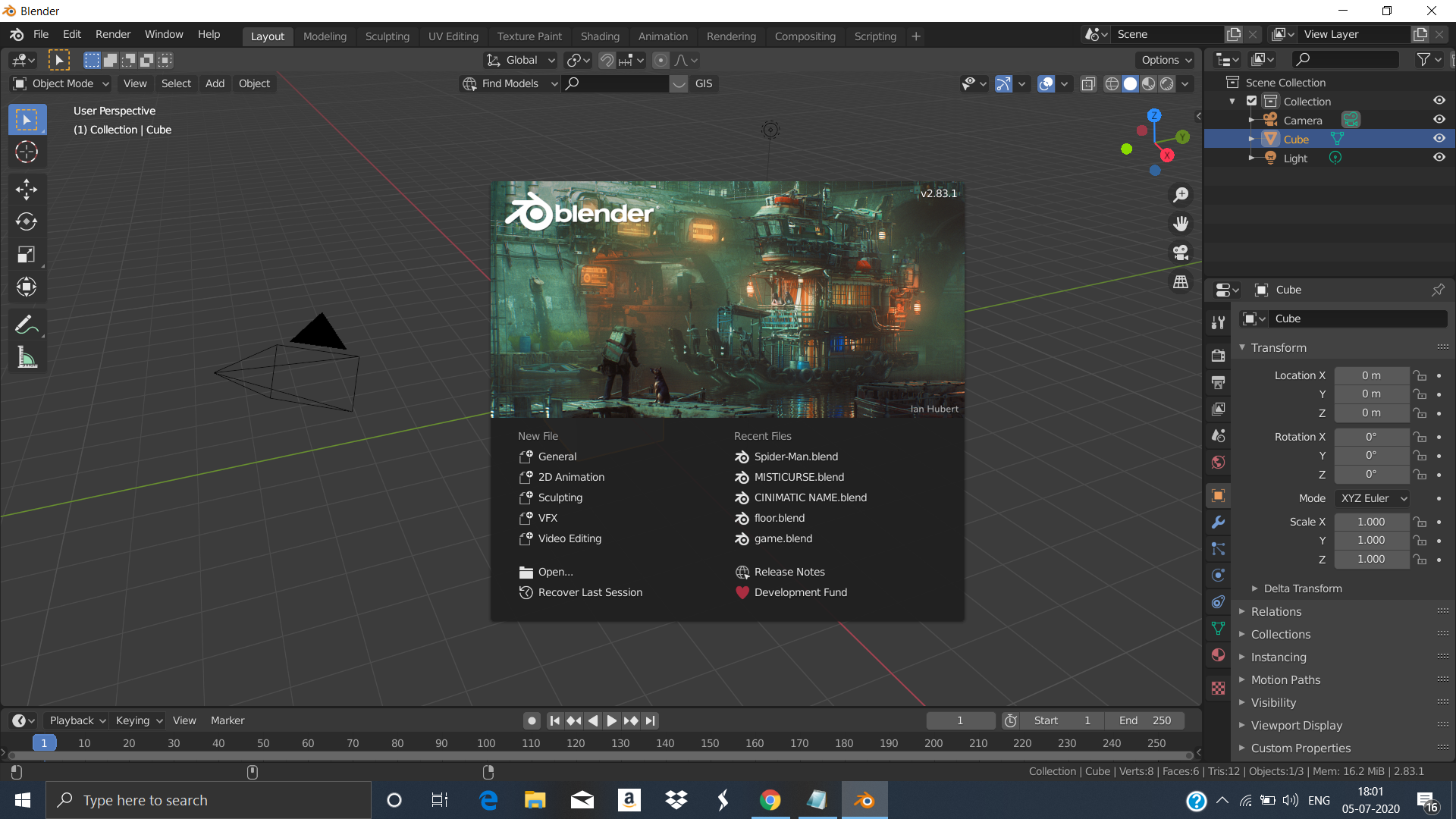Select the Rotate tool
Viewport: 1456px width, 819px height.
27,221
